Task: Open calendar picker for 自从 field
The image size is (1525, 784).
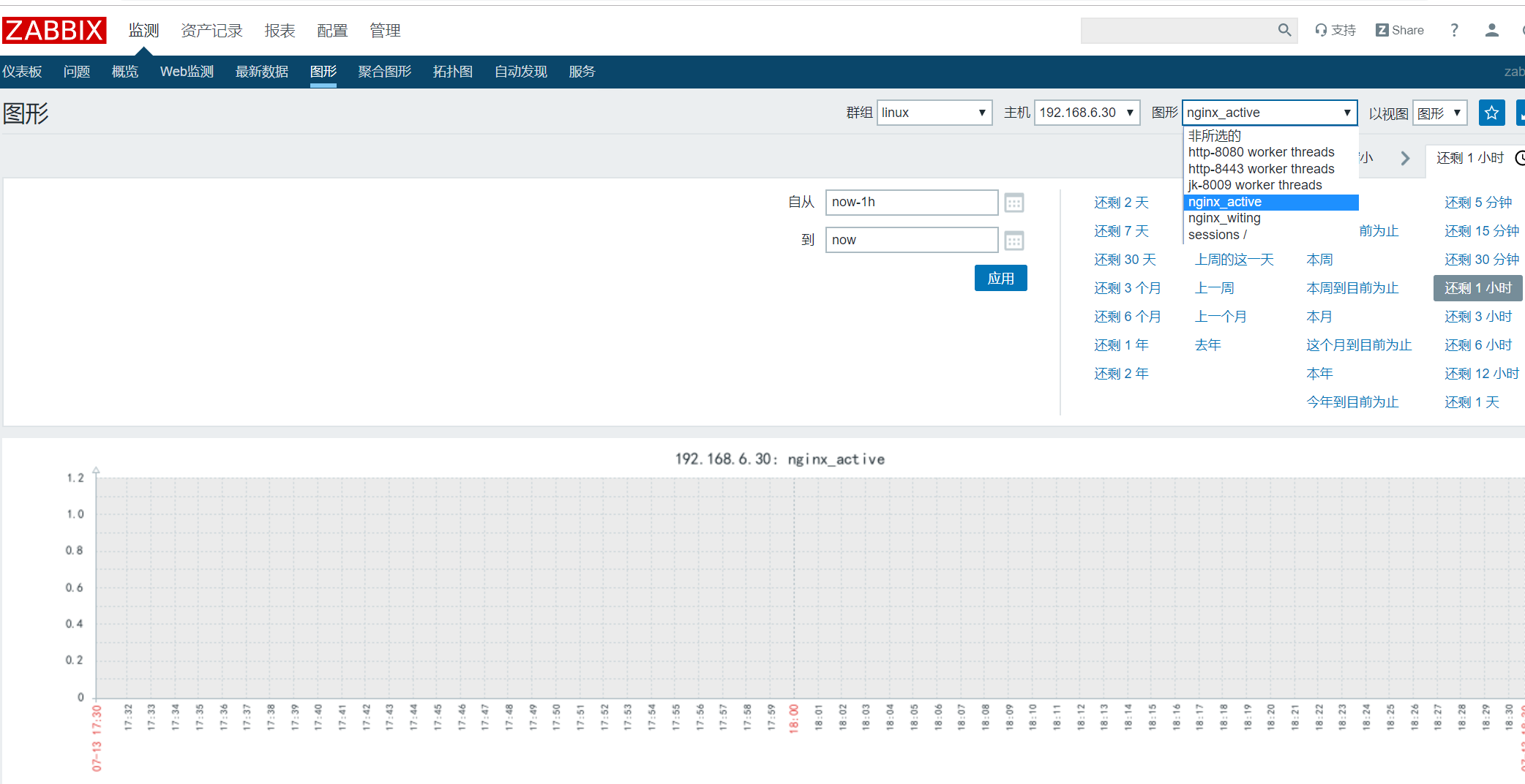Action: coord(1014,203)
